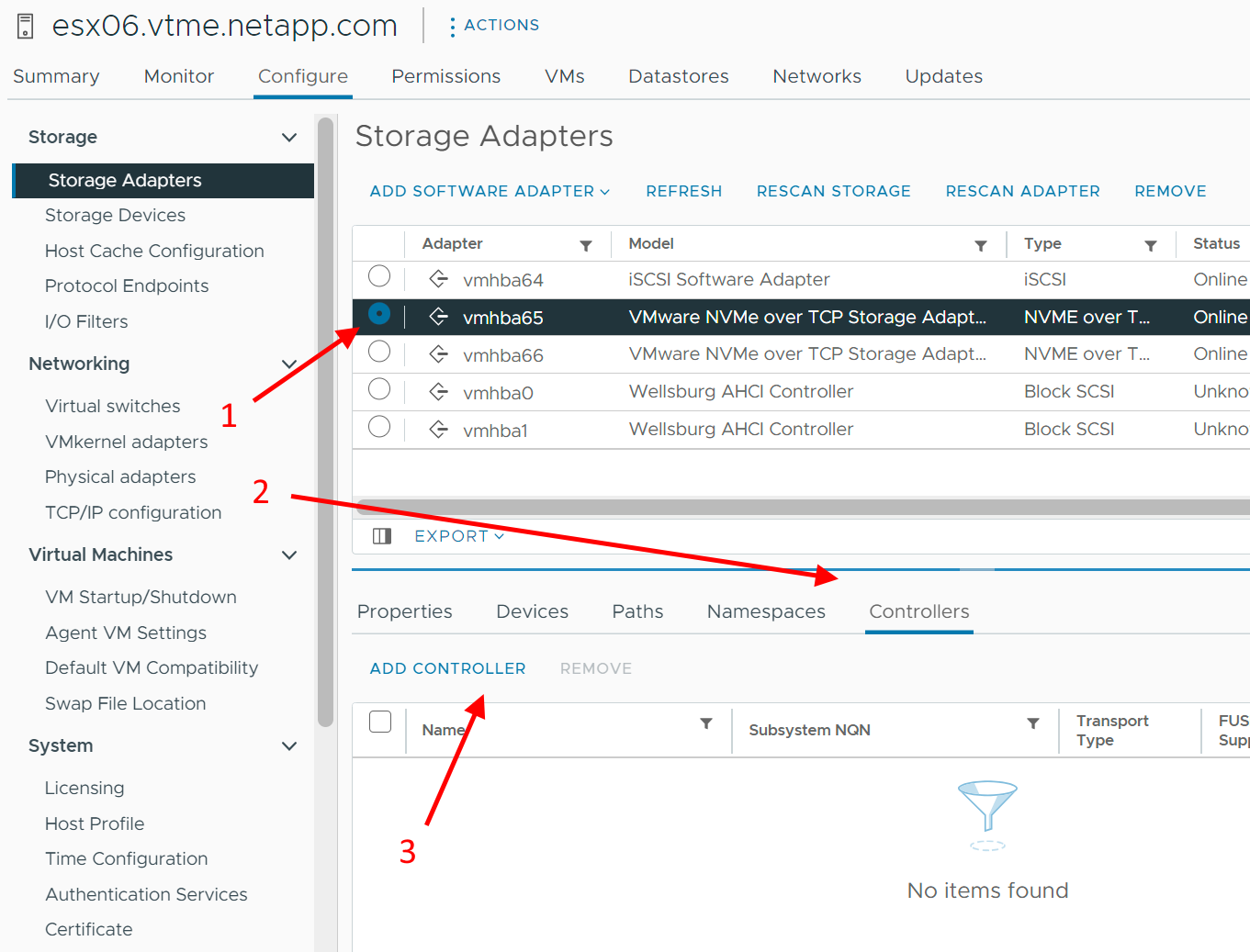Click the adapter icon next to vmhba64
The width and height of the screenshot is (1250, 952).
tap(439, 279)
